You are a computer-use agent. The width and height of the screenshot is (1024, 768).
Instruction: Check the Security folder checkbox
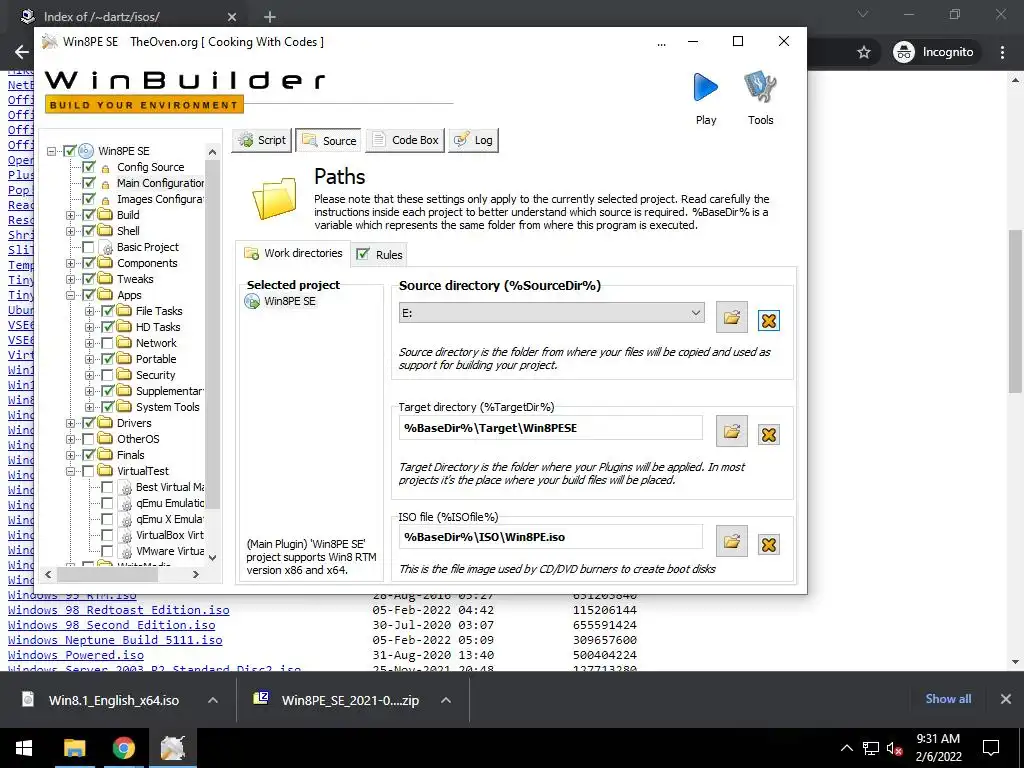(108, 375)
